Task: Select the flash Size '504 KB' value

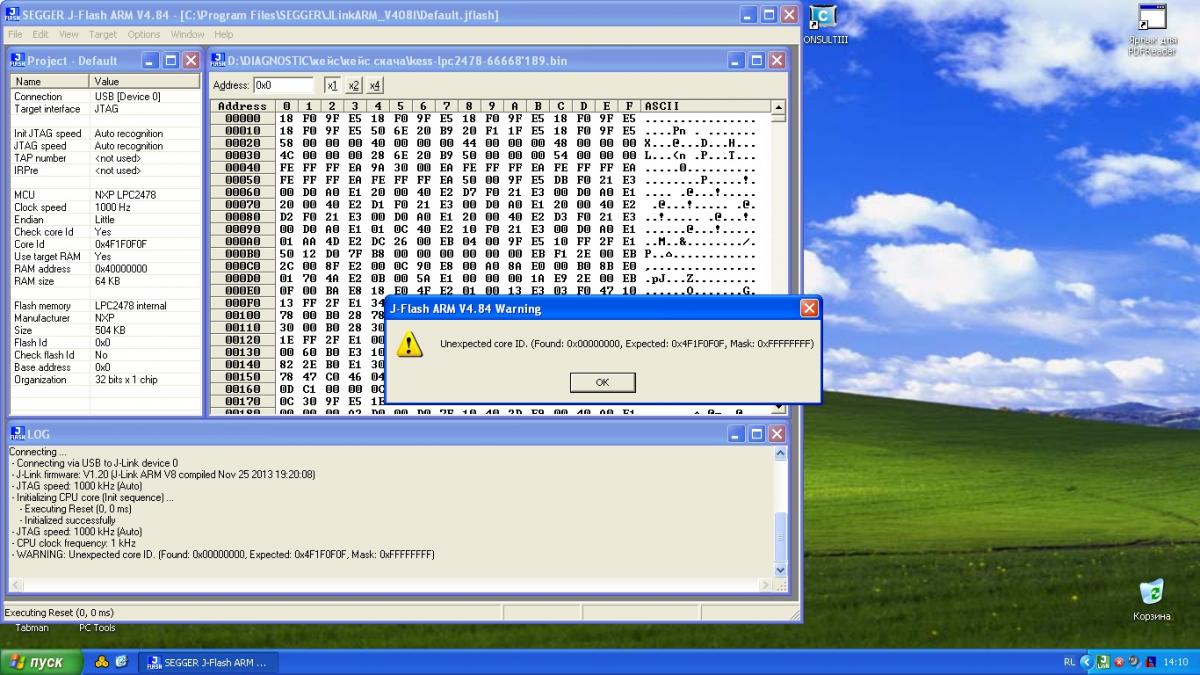Action: pos(110,330)
